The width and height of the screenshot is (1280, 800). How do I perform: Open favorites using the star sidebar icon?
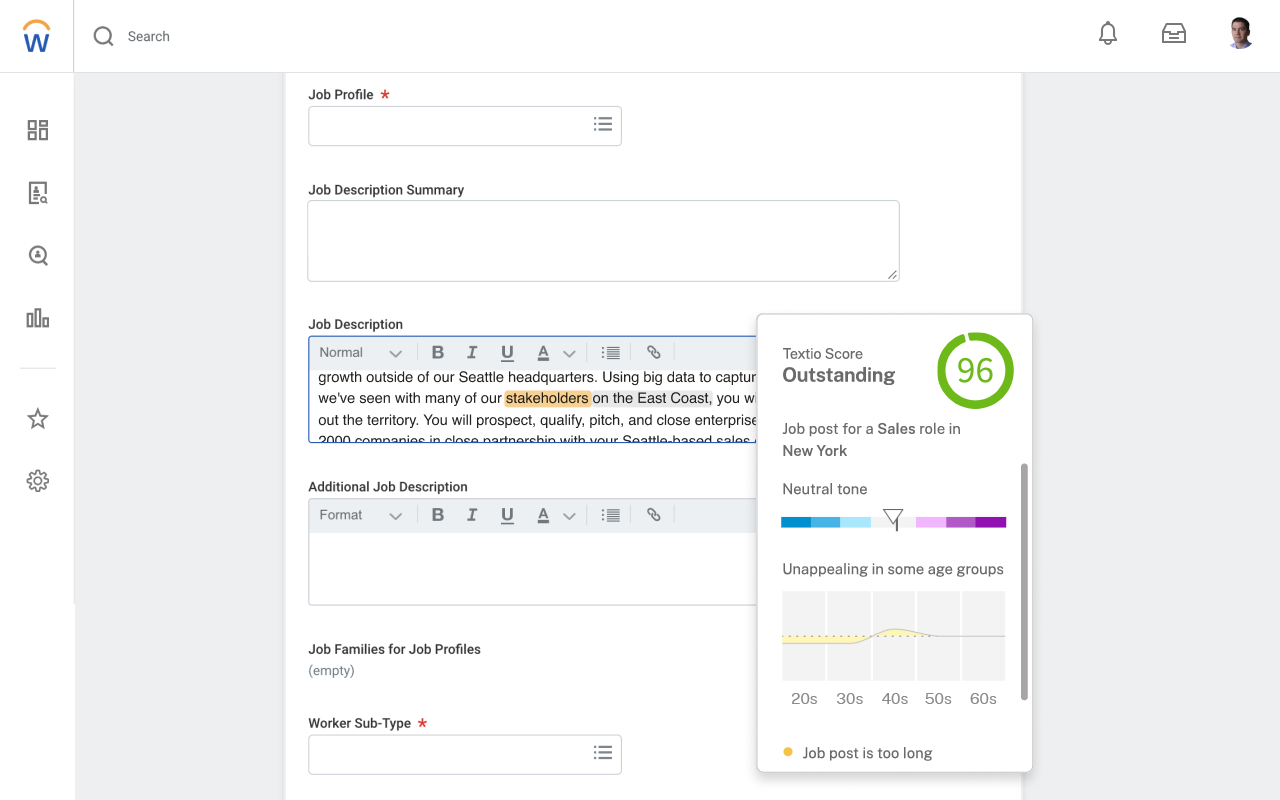click(x=37, y=419)
